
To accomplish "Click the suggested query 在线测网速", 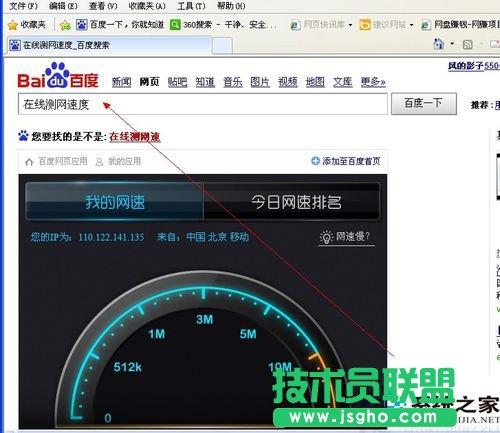I will (135, 137).
